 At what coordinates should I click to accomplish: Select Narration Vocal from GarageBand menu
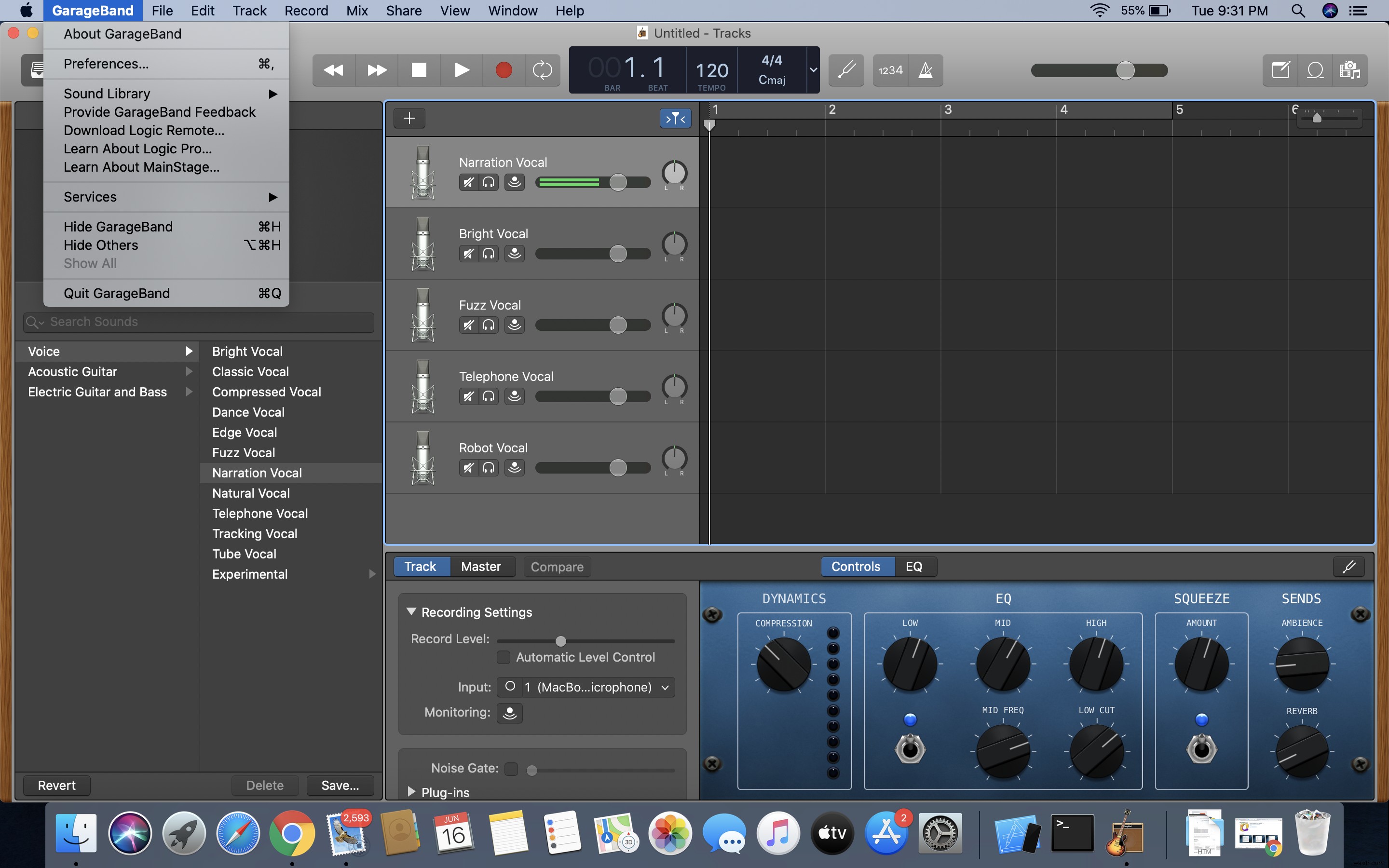[257, 473]
